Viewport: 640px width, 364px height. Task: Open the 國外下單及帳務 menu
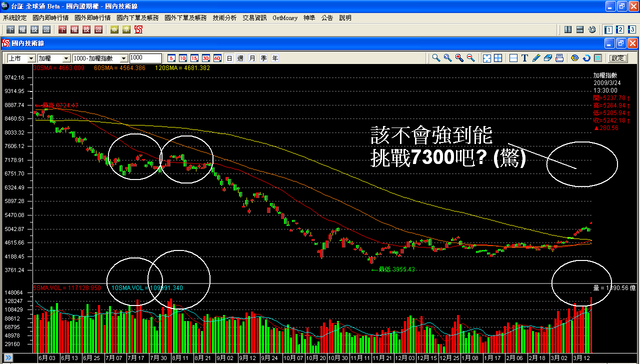click(186, 18)
